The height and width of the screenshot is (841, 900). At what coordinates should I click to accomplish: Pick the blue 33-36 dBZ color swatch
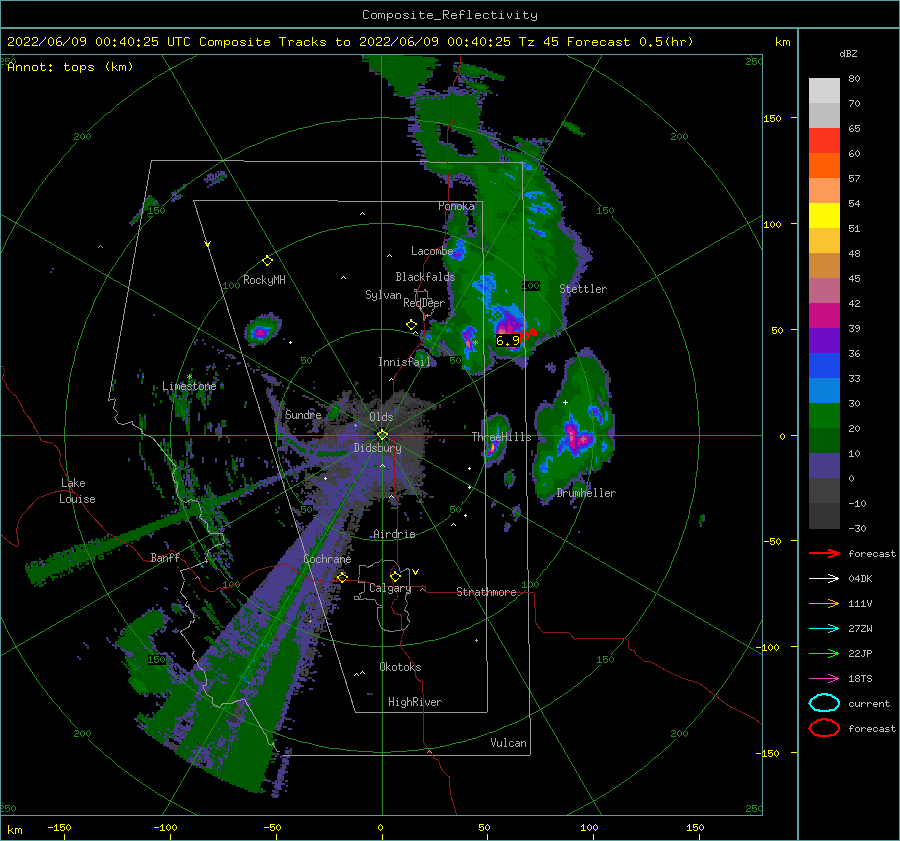tap(824, 366)
